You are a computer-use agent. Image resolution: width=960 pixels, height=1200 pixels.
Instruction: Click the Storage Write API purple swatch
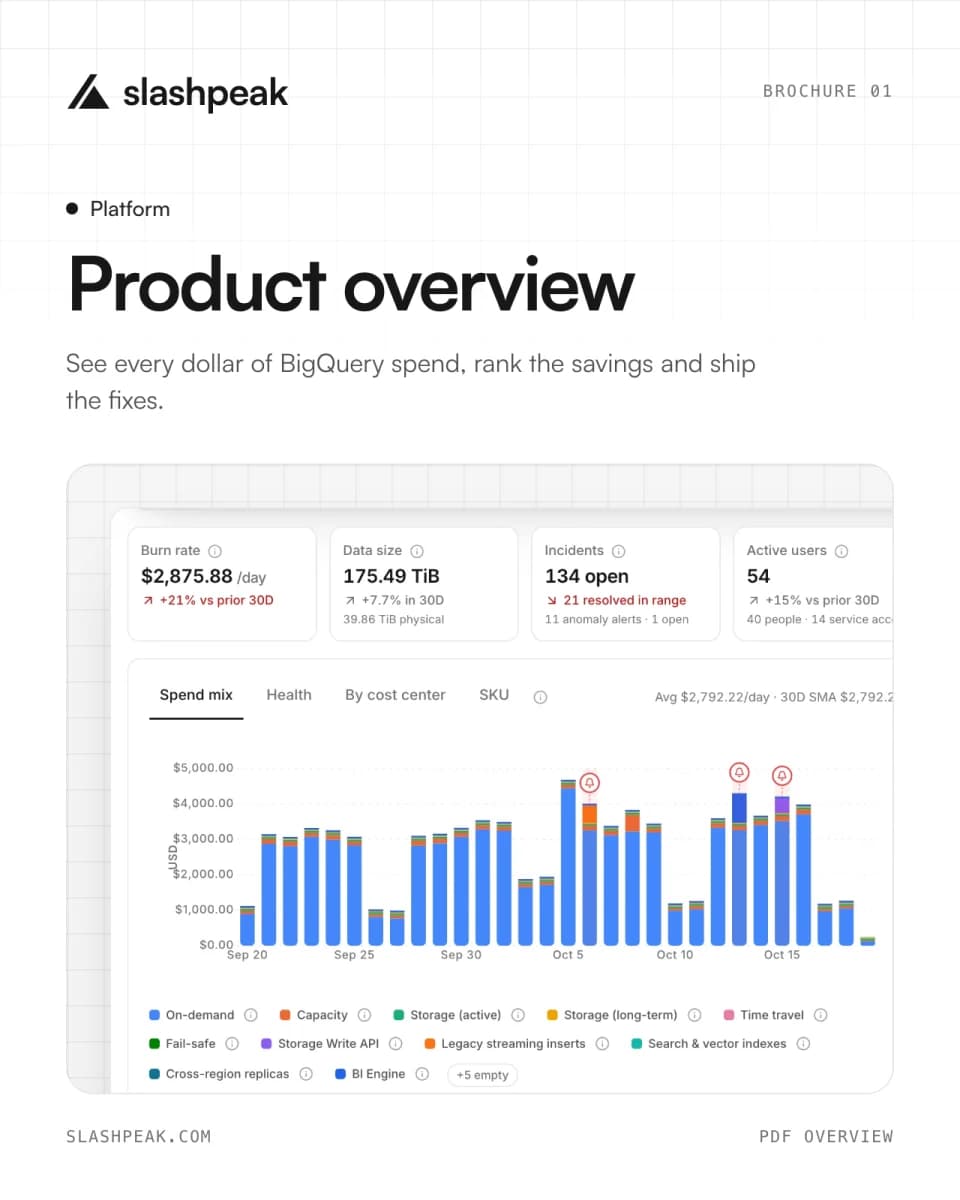pos(266,1044)
